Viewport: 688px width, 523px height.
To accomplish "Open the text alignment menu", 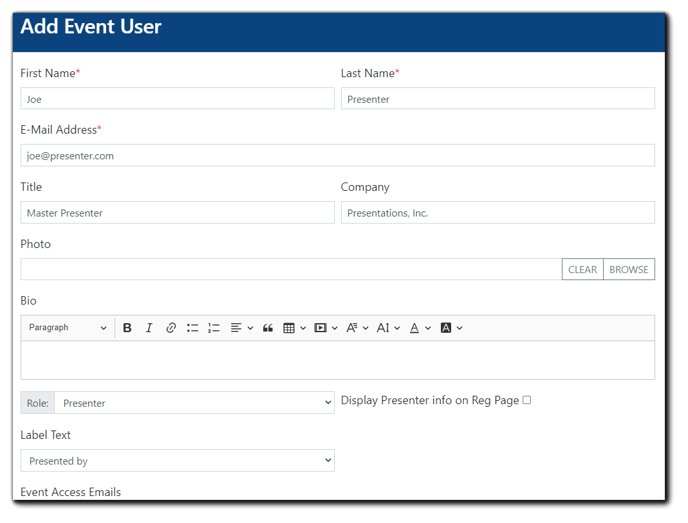I will [241, 328].
